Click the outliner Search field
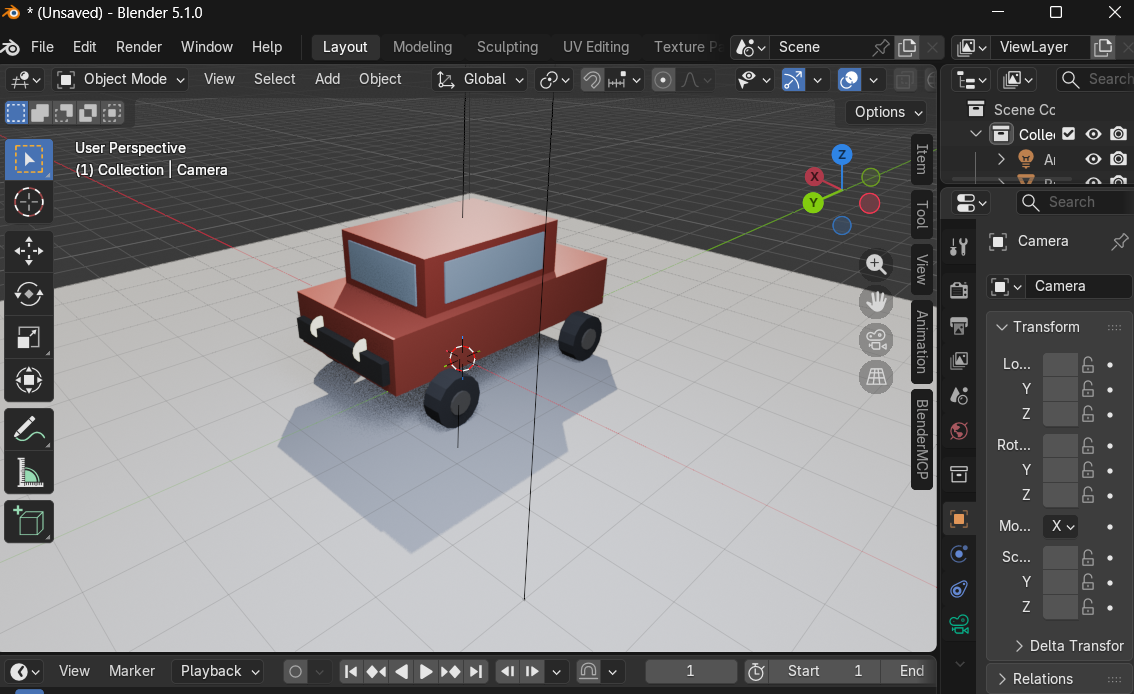The height and width of the screenshot is (694, 1134). (x=1096, y=80)
